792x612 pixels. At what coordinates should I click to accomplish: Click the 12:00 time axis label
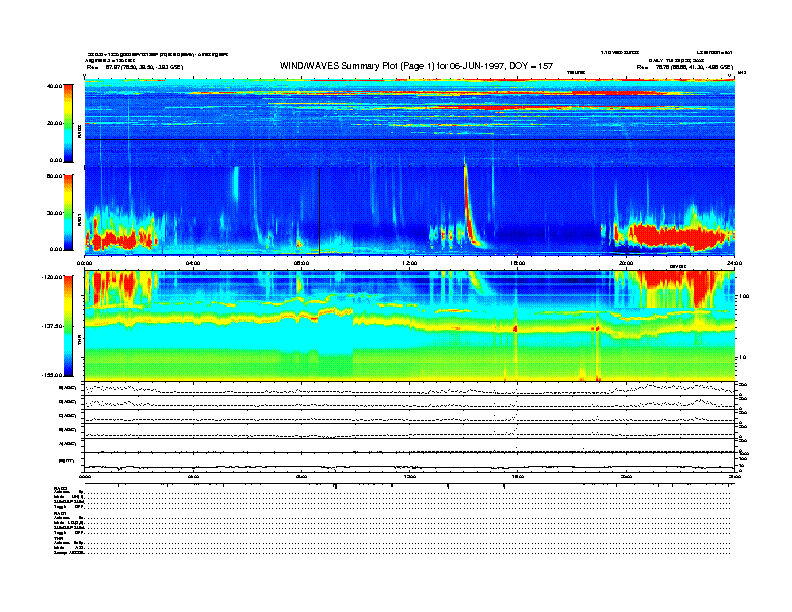point(410,262)
